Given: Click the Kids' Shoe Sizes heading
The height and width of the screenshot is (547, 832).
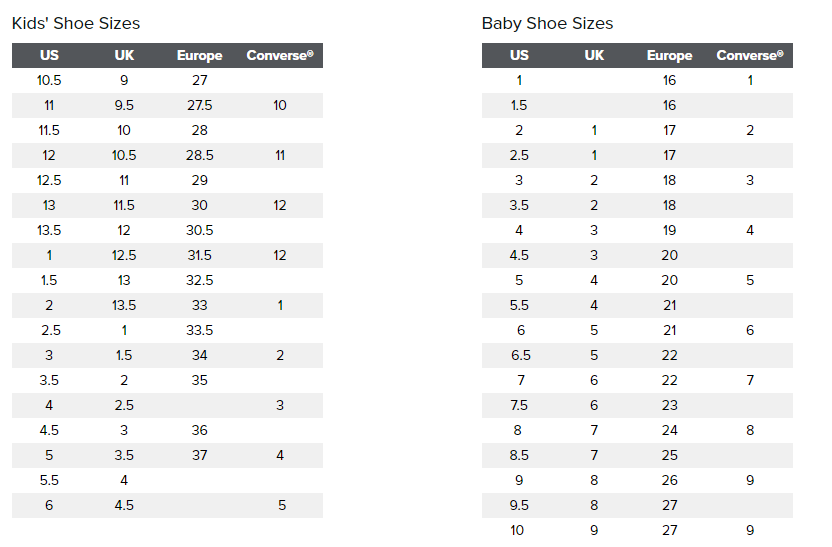Looking at the screenshot, I should point(76,23).
